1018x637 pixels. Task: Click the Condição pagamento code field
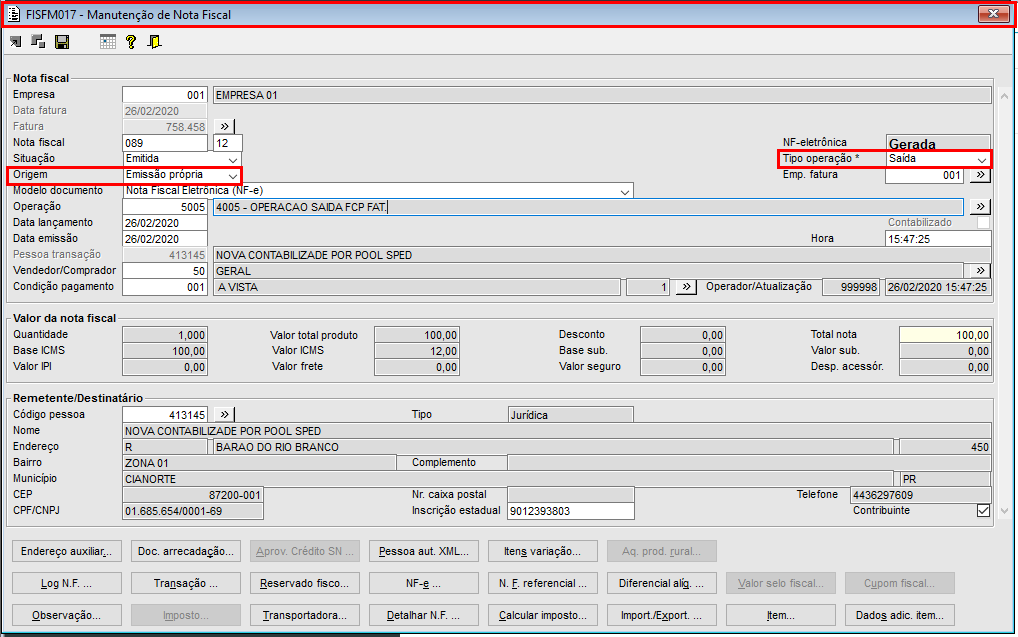coord(165,287)
